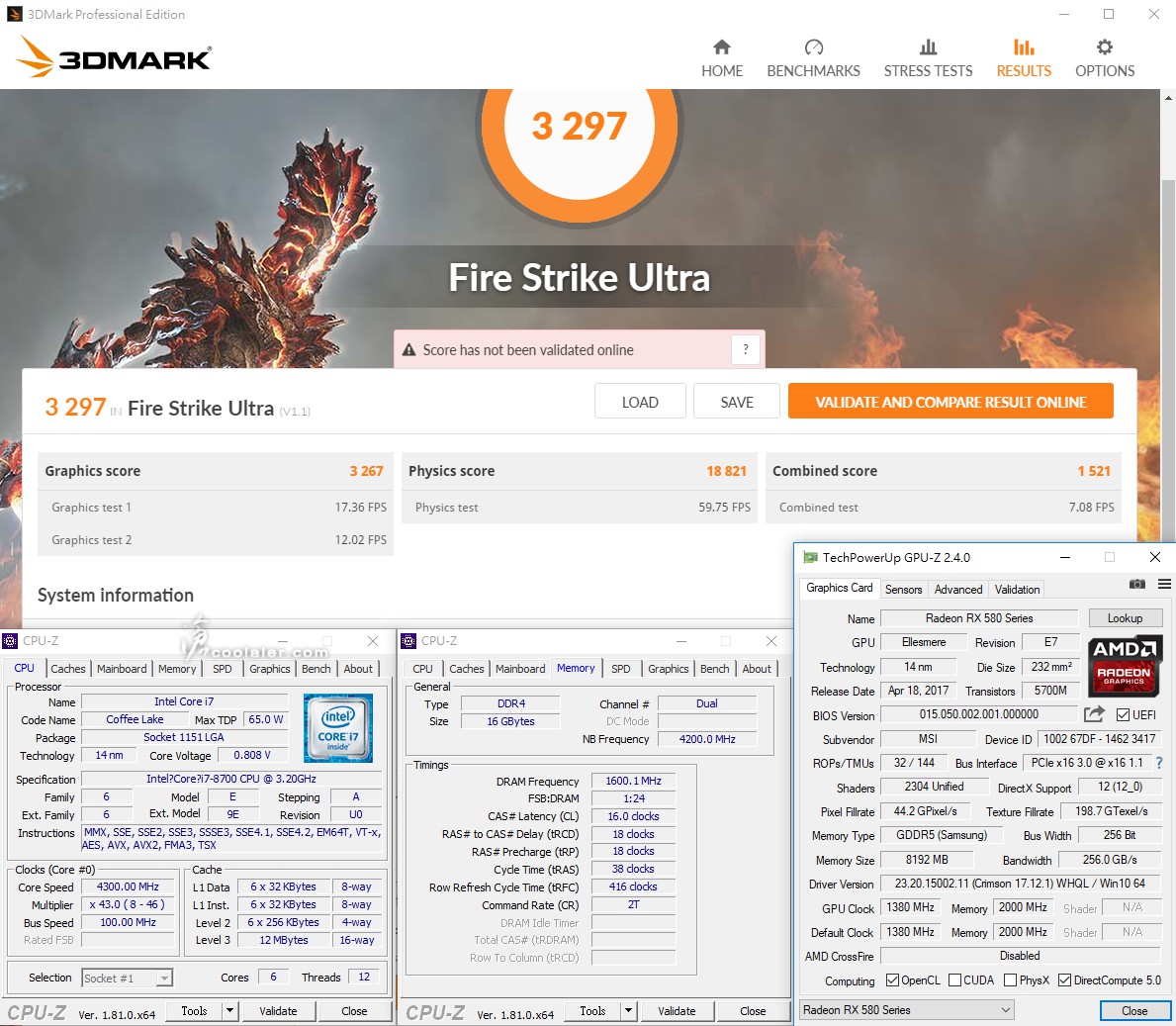This screenshot has width=1176, height=1026.
Task: Click Validate and Compare Result Online
Action: (x=950, y=402)
